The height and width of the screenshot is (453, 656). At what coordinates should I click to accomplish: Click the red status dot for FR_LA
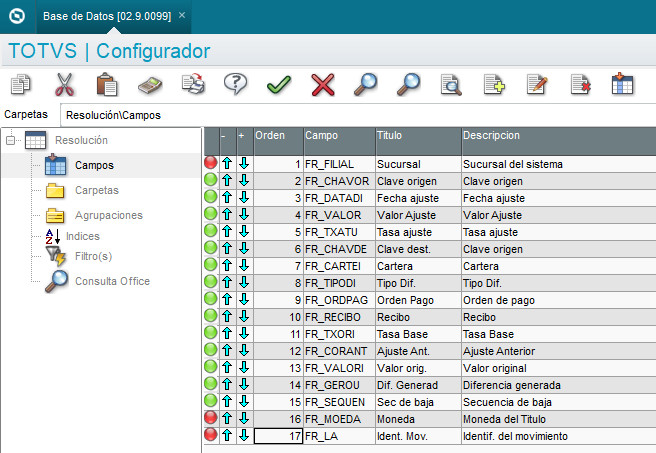(x=211, y=435)
